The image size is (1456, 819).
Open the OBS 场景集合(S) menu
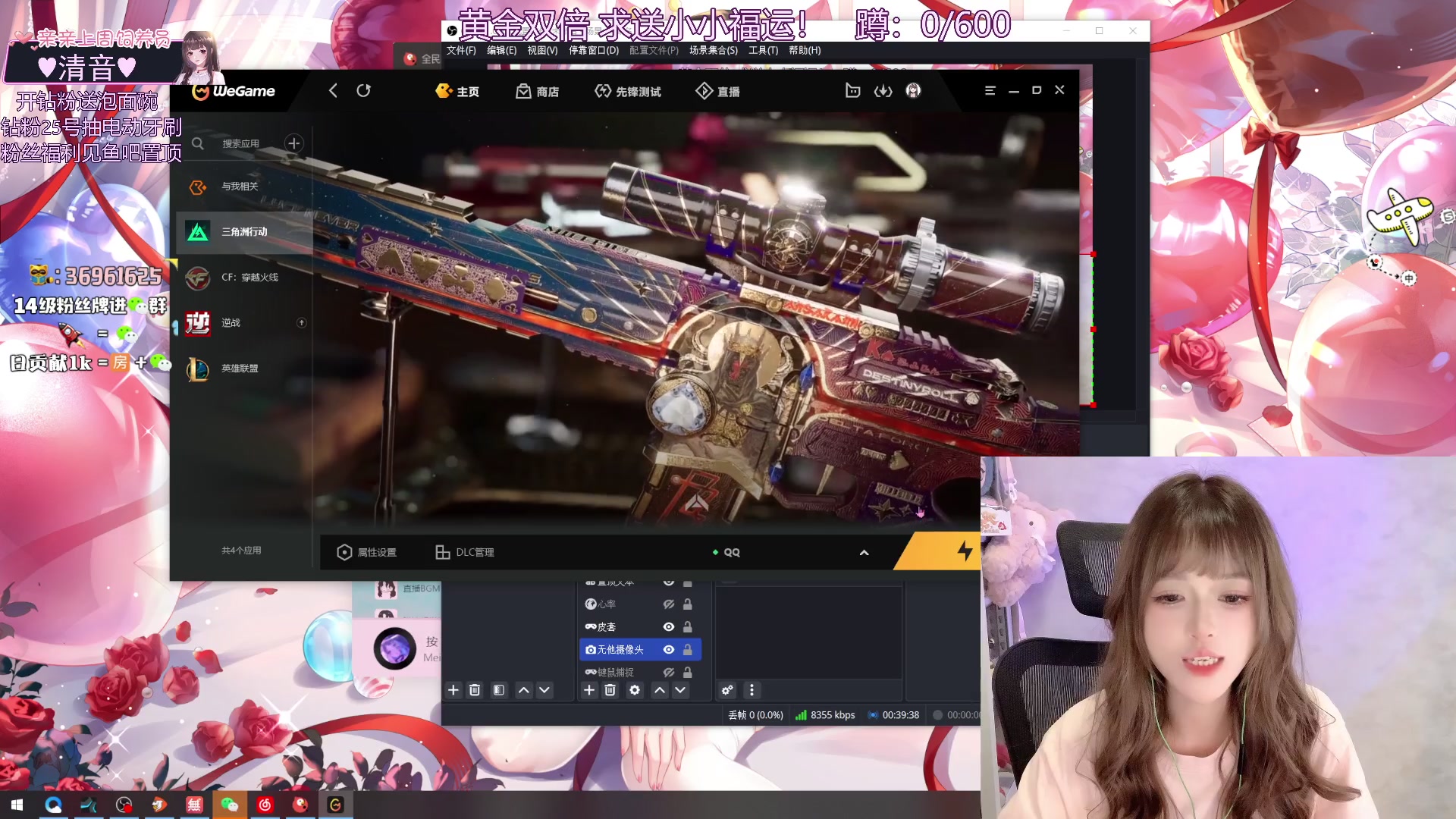(x=713, y=51)
